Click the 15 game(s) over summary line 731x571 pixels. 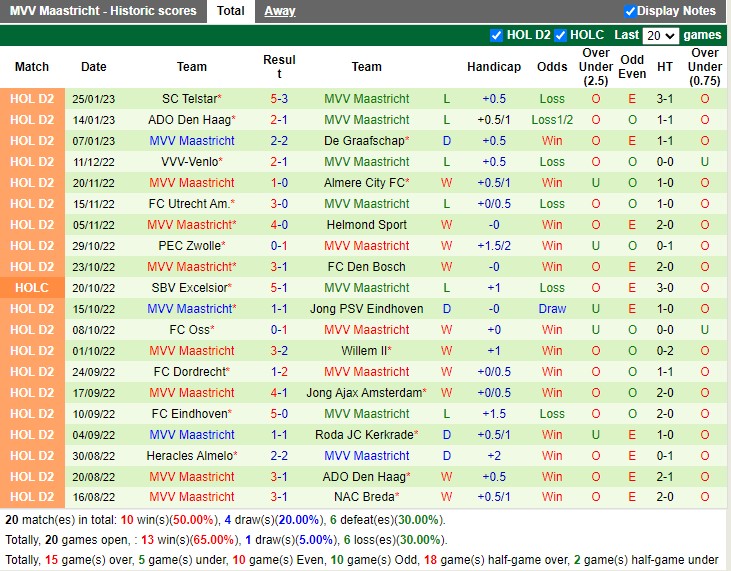pyautogui.click(x=362, y=560)
